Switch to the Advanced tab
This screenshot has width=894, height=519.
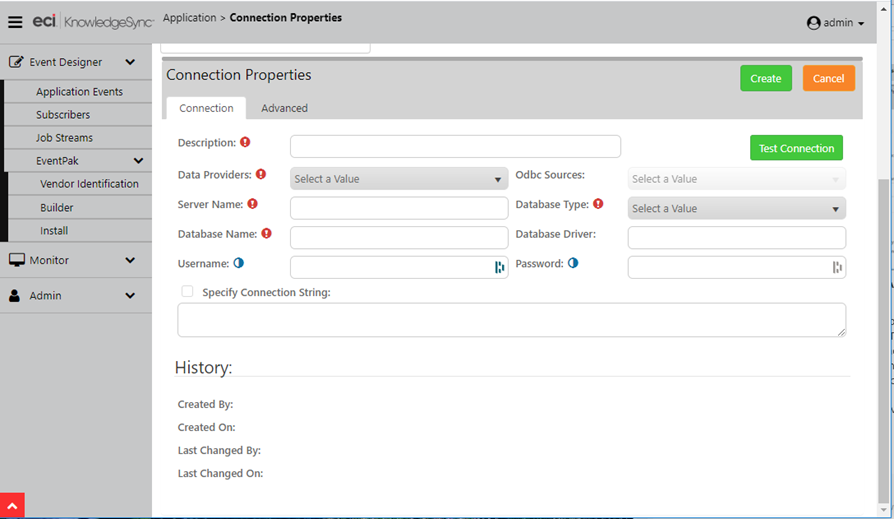click(285, 108)
